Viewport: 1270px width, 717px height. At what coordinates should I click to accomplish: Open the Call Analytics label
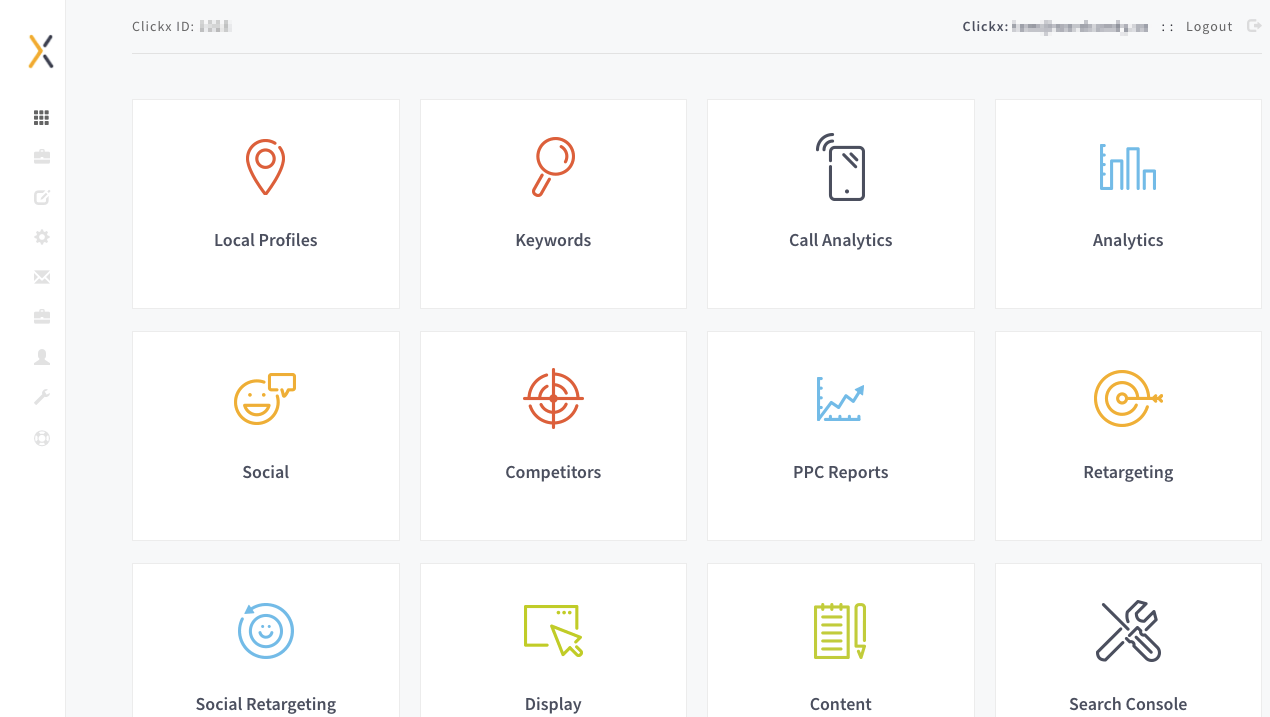(x=840, y=240)
